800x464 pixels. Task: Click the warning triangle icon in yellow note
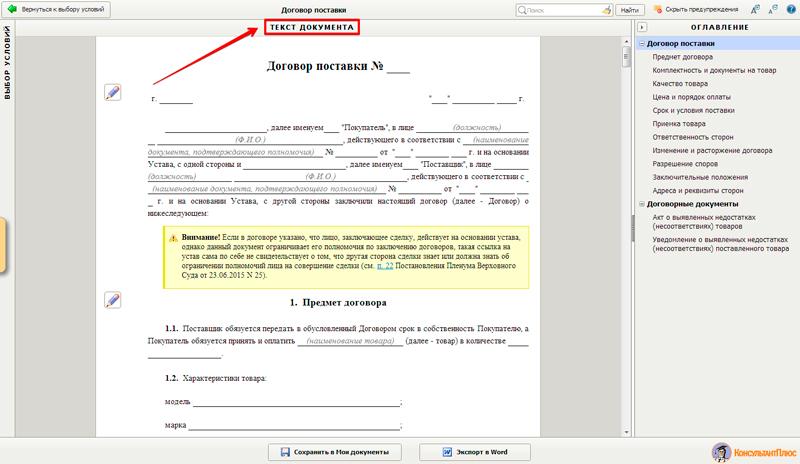point(173,238)
